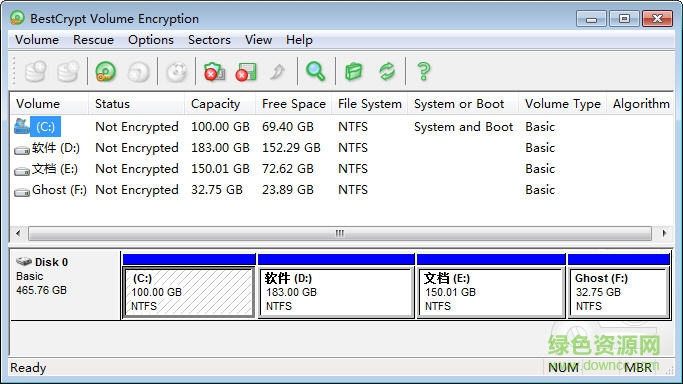Click the drive icon beside 文档 (E:)
683x384 pixels.
[x=22, y=171]
